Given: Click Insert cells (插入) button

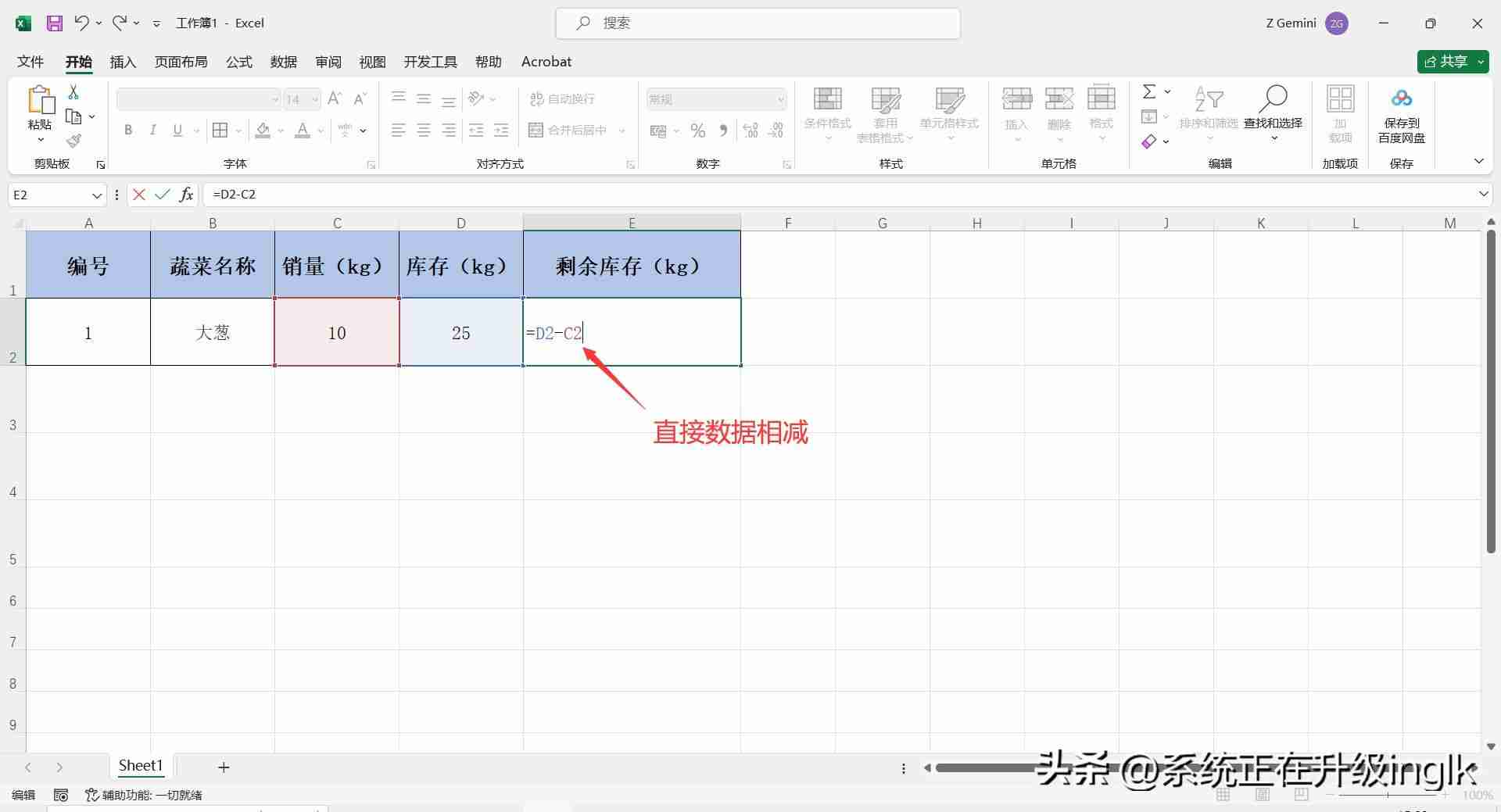Looking at the screenshot, I should pyautogui.click(x=1016, y=113).
